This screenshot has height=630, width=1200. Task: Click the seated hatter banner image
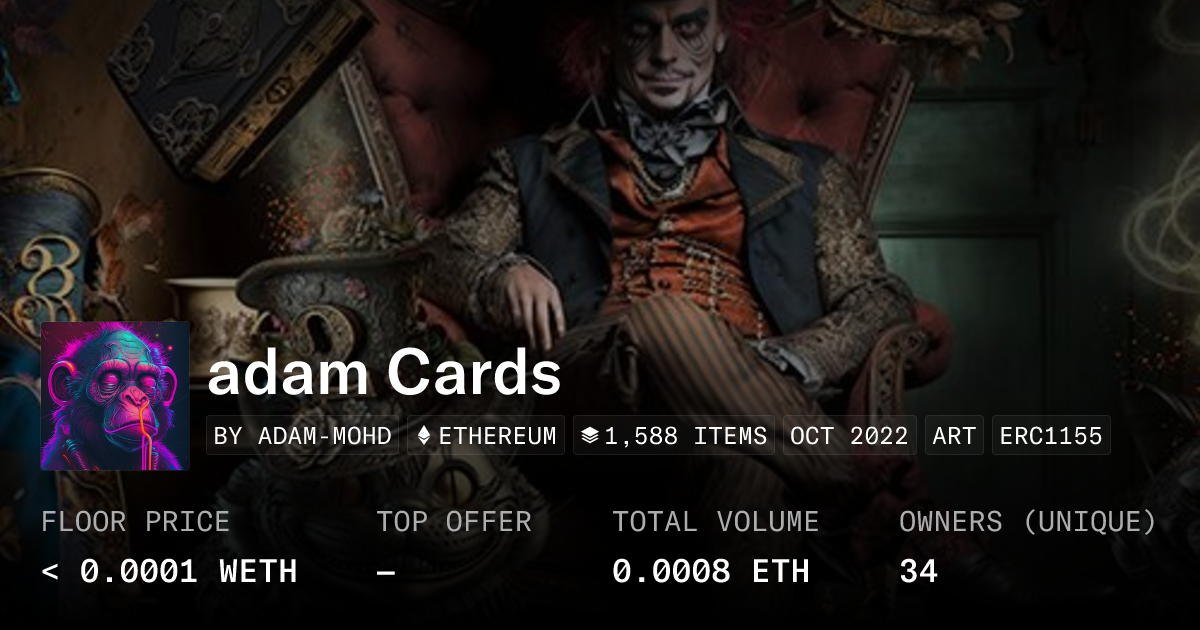[680, 200]
